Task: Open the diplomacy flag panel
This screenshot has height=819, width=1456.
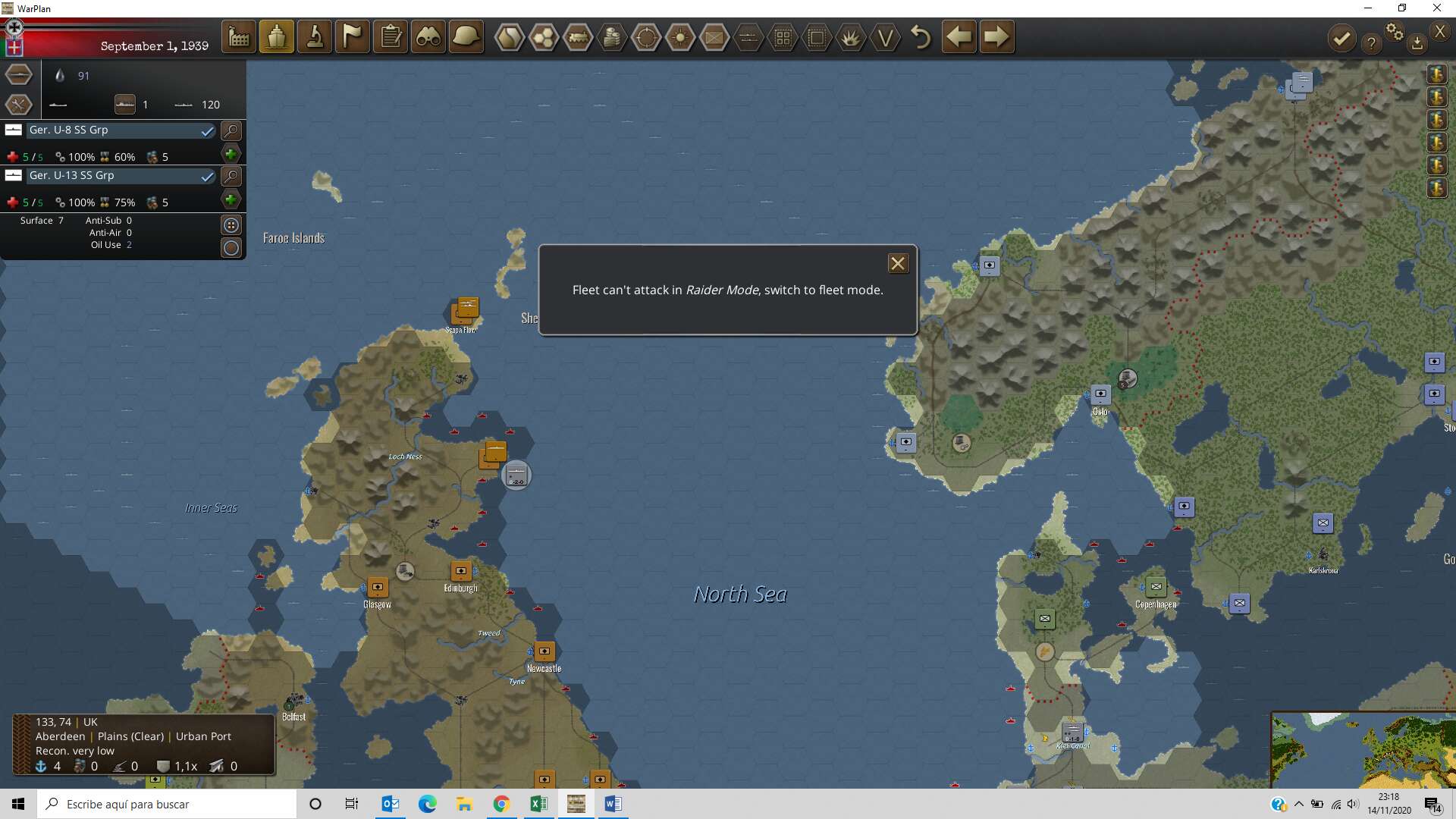Action: (353, 37)
